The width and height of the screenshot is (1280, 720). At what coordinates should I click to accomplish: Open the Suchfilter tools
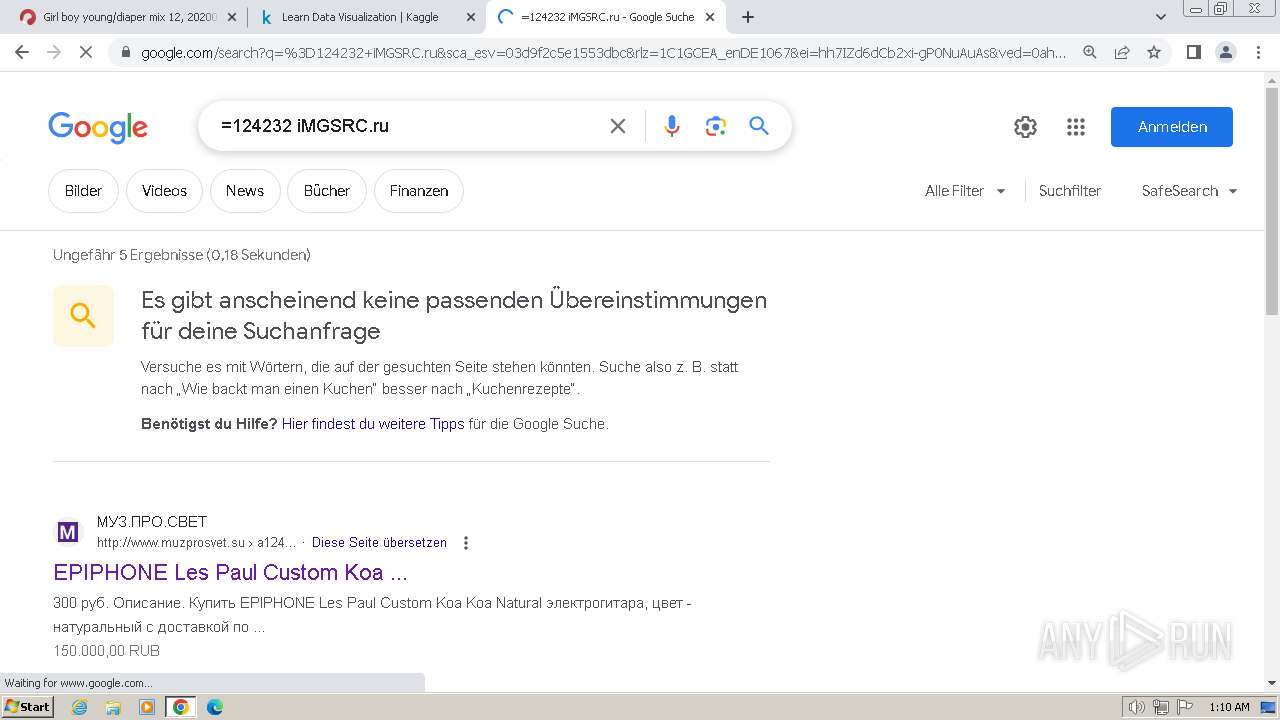pyautogui.click(x=1070, y=191)
